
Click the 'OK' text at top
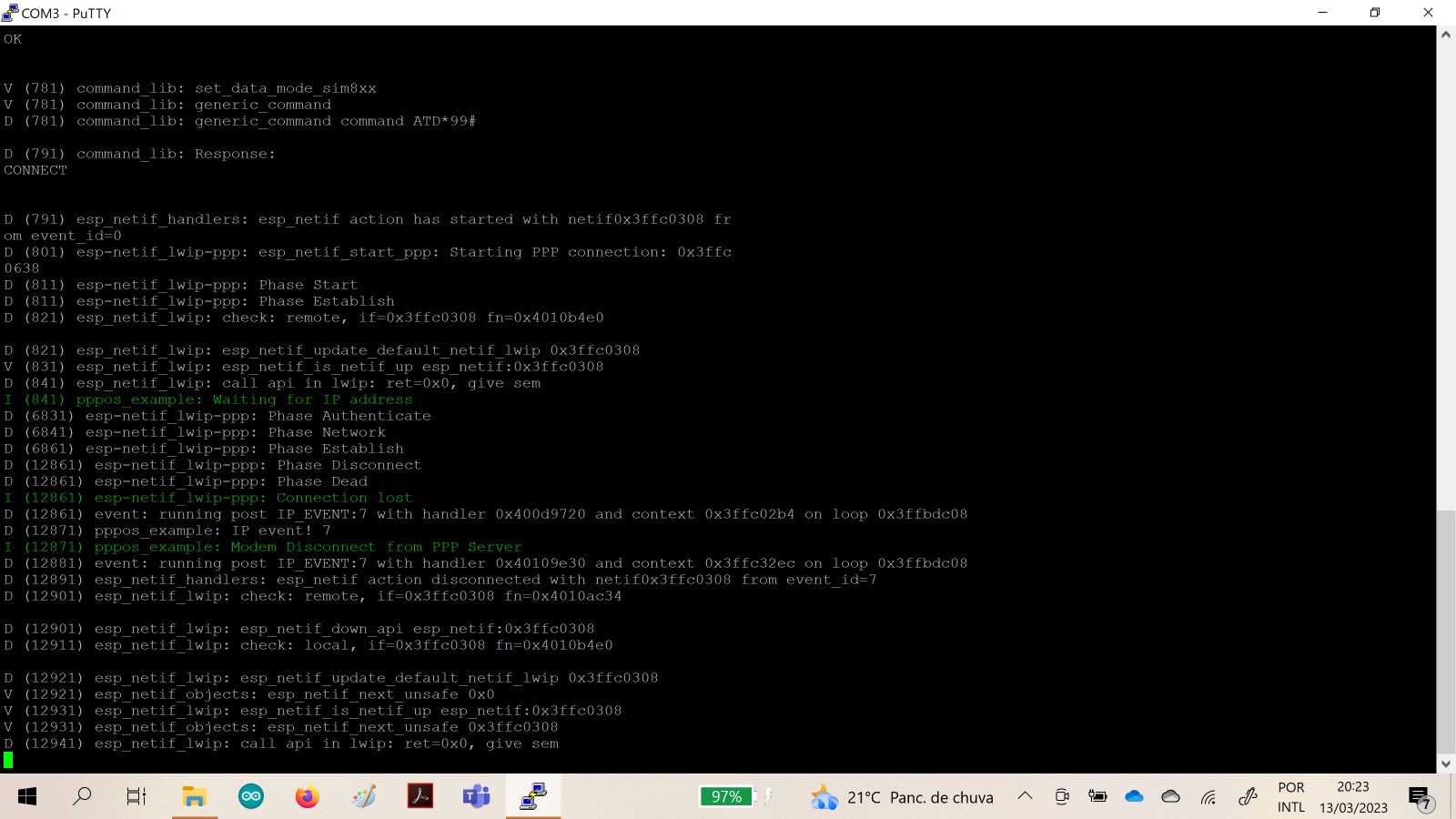point(13,39)
